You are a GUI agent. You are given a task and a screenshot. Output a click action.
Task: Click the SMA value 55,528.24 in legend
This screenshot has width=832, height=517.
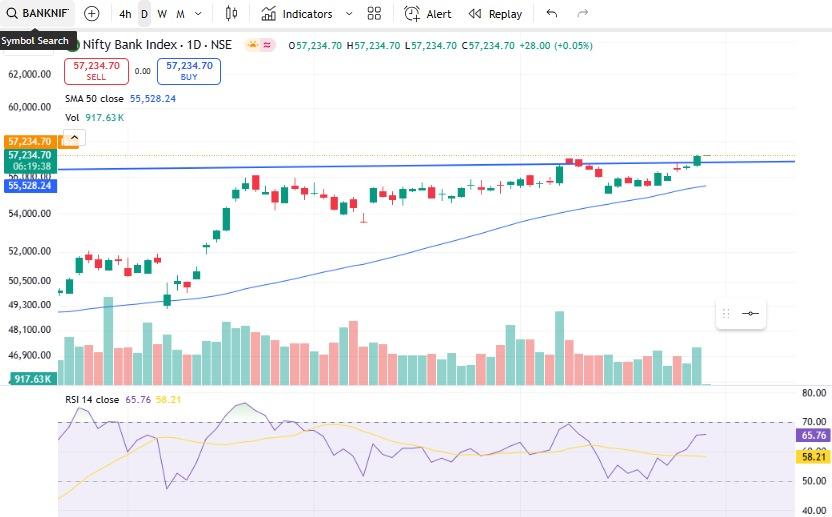pos(153,99)
